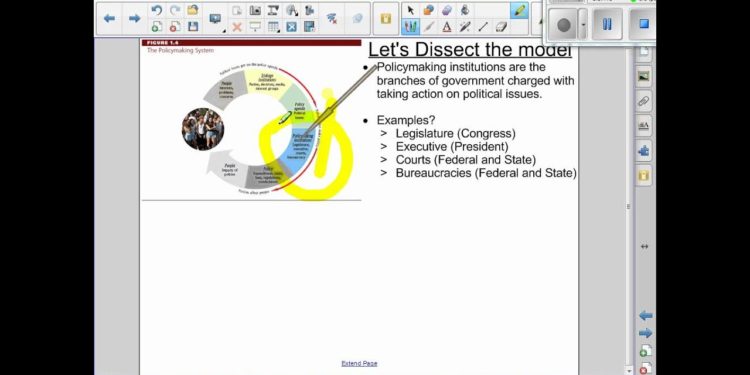Open the Properties tab in sidebar
The image size is (750, 375).
click(x=644, y=126)
